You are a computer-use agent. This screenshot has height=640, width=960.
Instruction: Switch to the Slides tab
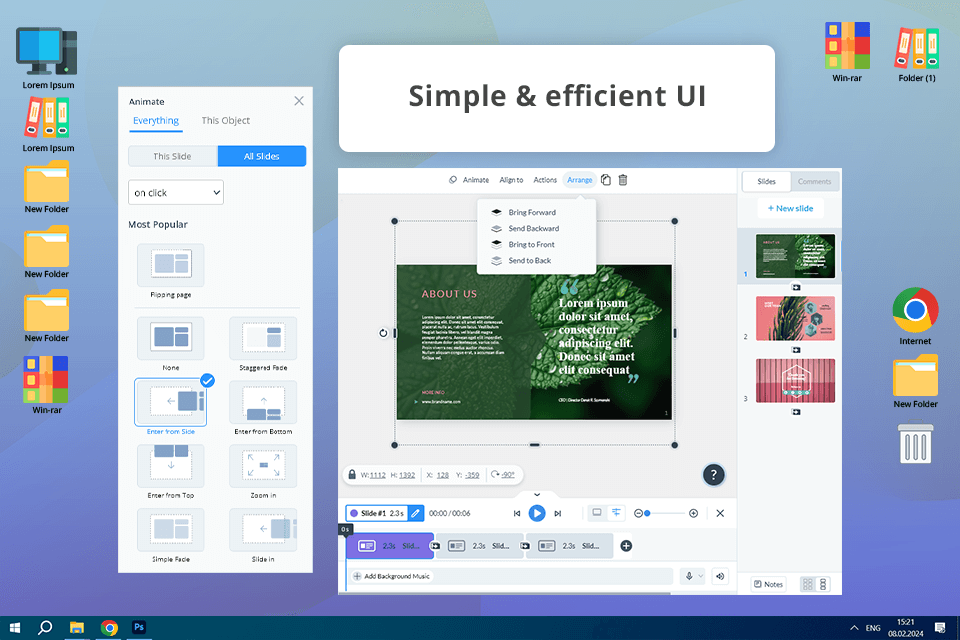767,181
